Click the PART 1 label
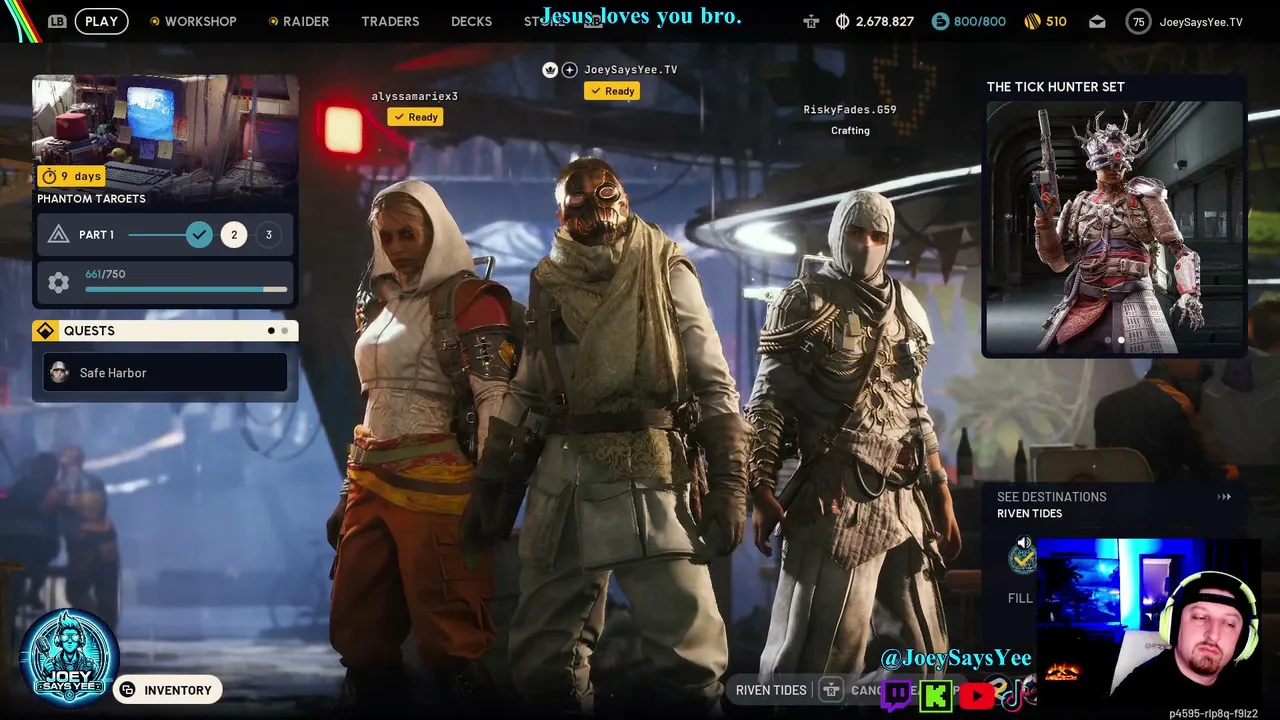Viewport: 1280px width, 720px height. 96,235
